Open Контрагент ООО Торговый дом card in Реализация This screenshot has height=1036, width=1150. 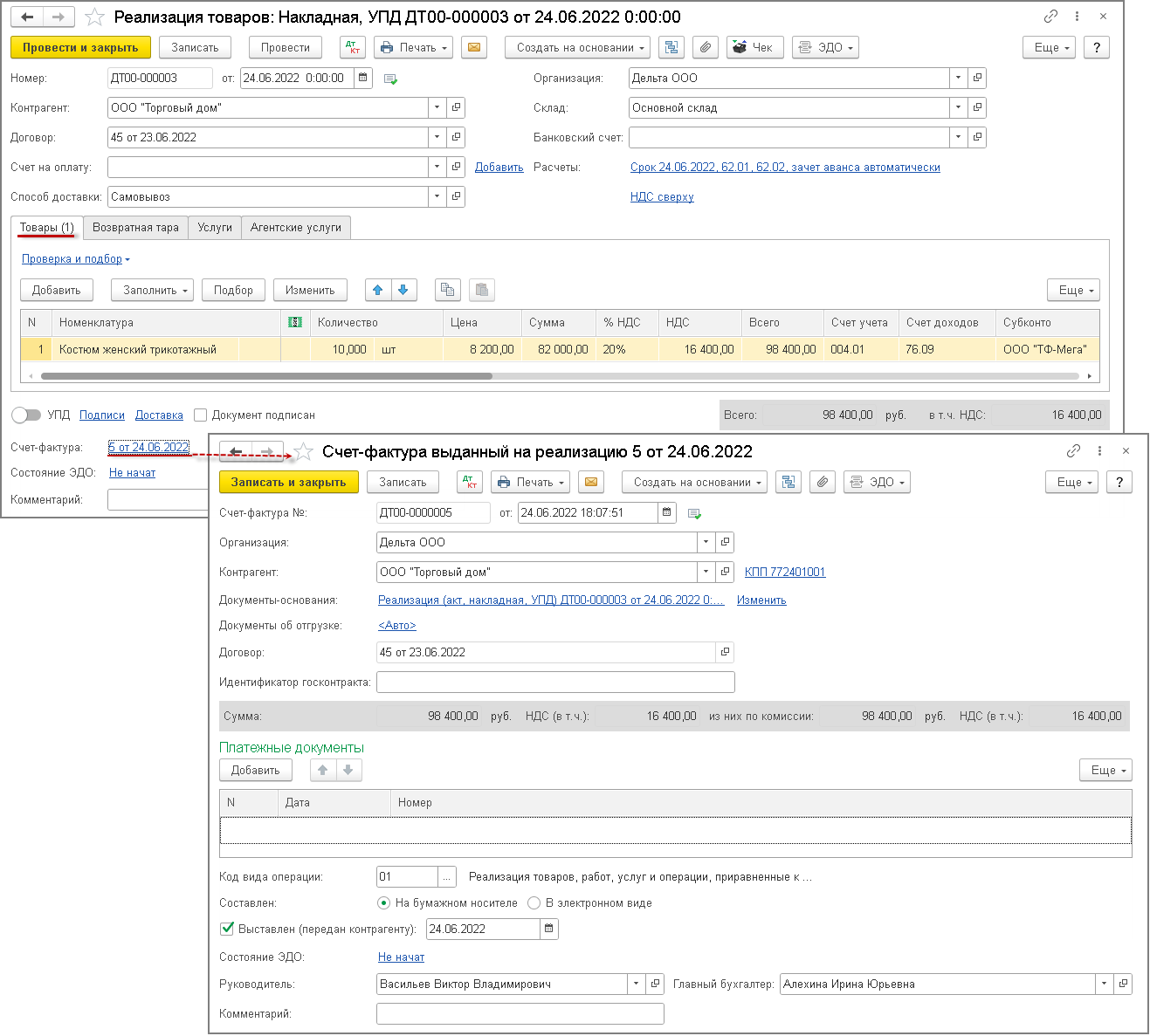point(456,107)
